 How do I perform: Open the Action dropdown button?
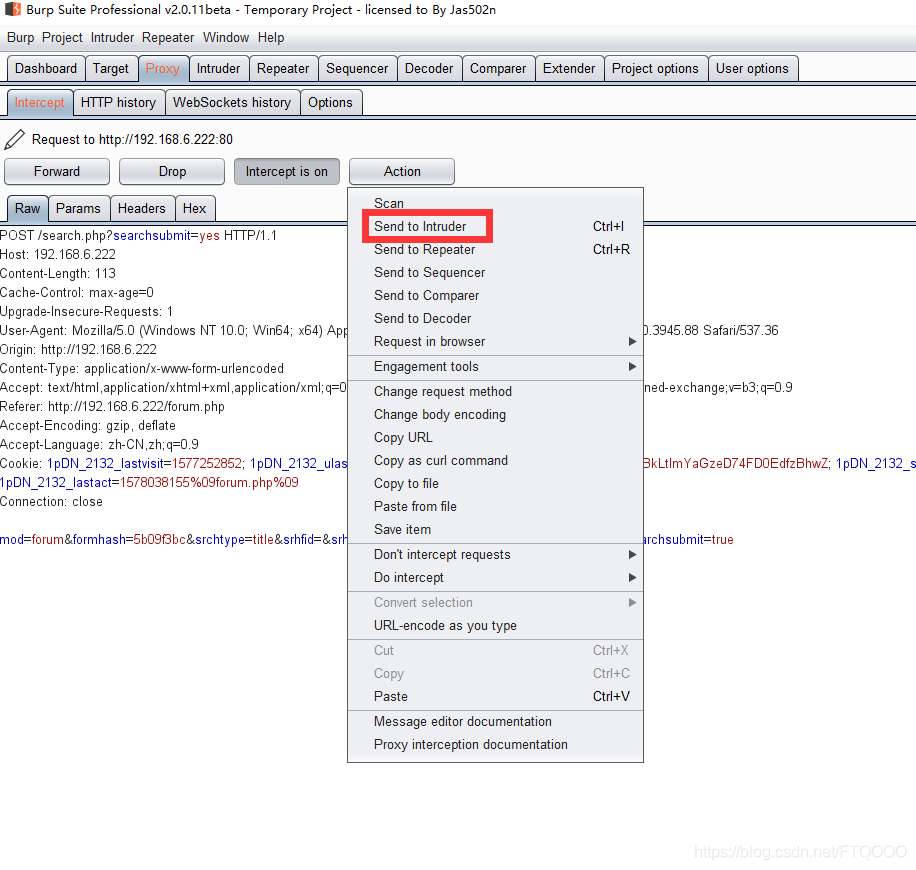pyautogui.click(x=402, y=172)
